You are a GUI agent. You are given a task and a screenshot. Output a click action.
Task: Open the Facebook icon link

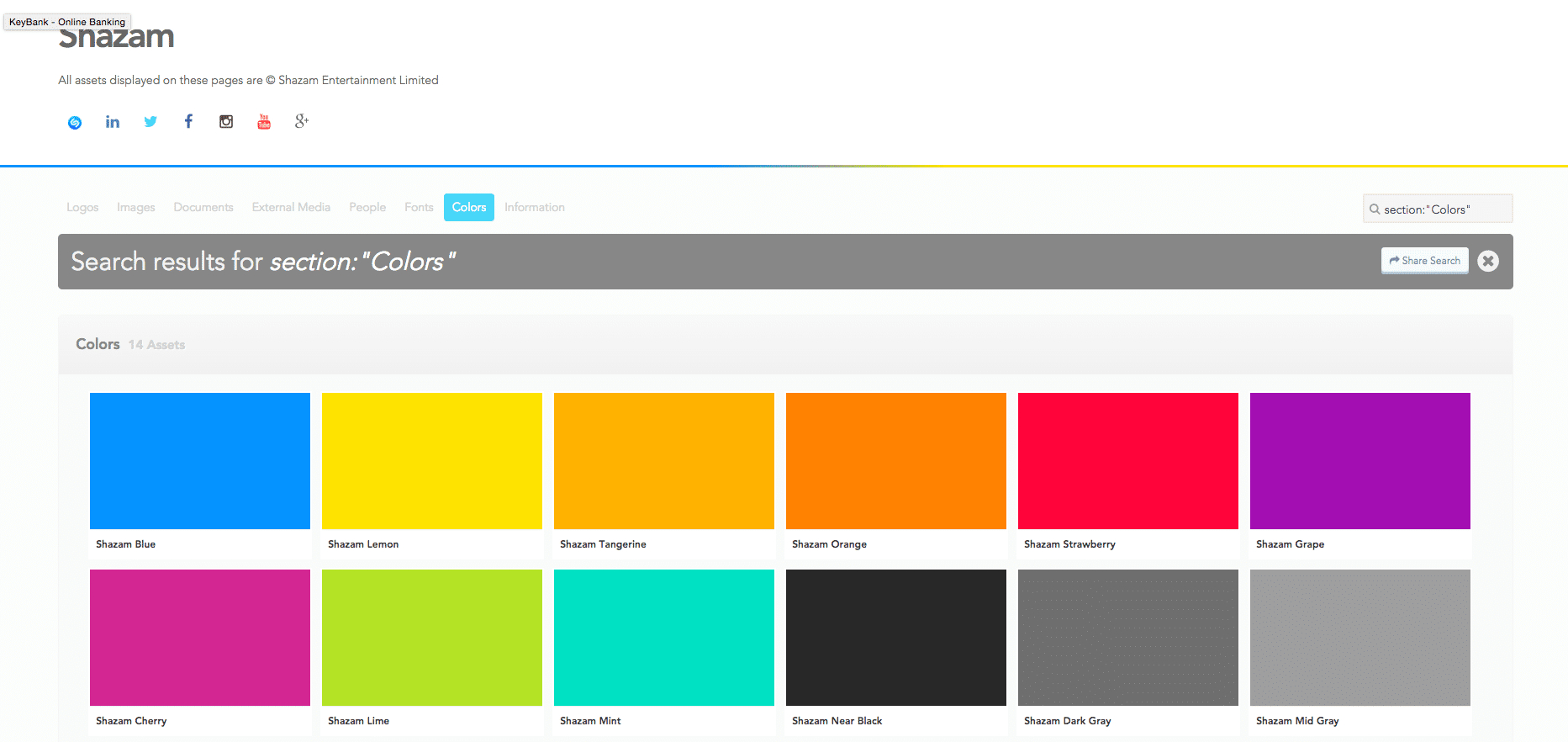[188, 121]
